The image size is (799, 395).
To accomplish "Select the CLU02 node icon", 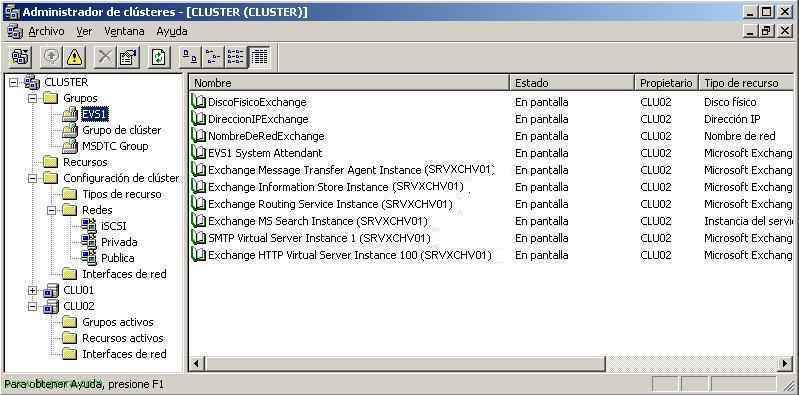I will click(x=50, y=306).
